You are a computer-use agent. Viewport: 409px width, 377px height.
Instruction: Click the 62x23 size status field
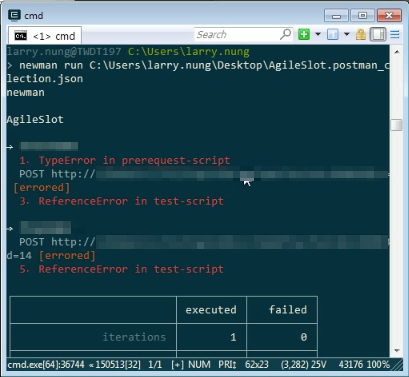coord(257,364)
